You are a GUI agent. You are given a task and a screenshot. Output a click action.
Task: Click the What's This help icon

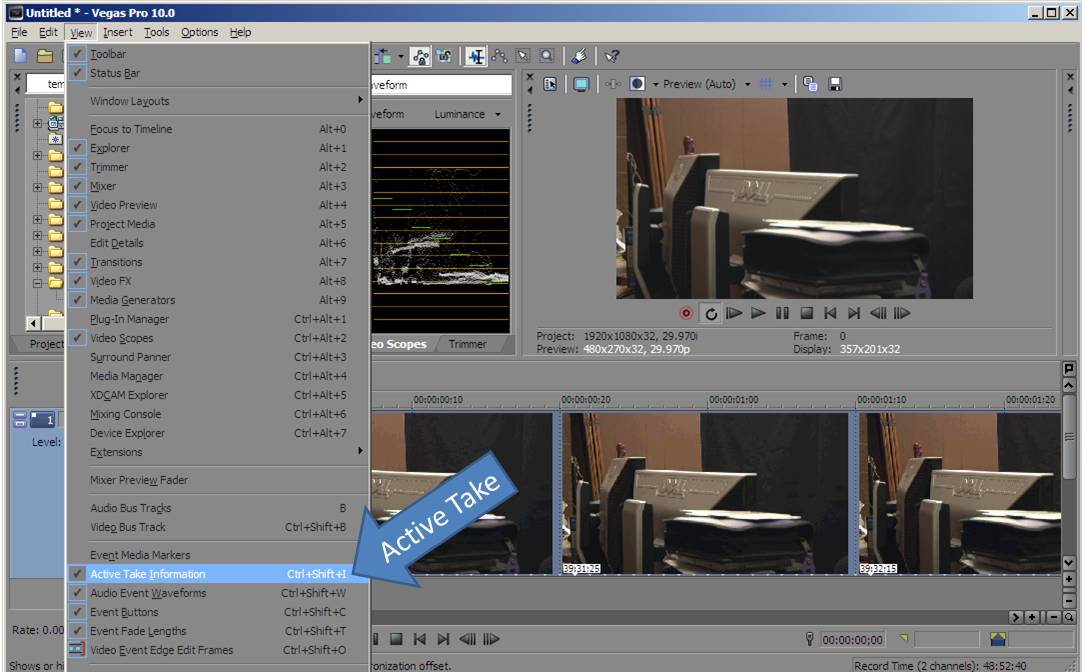[x=612, y=57]
